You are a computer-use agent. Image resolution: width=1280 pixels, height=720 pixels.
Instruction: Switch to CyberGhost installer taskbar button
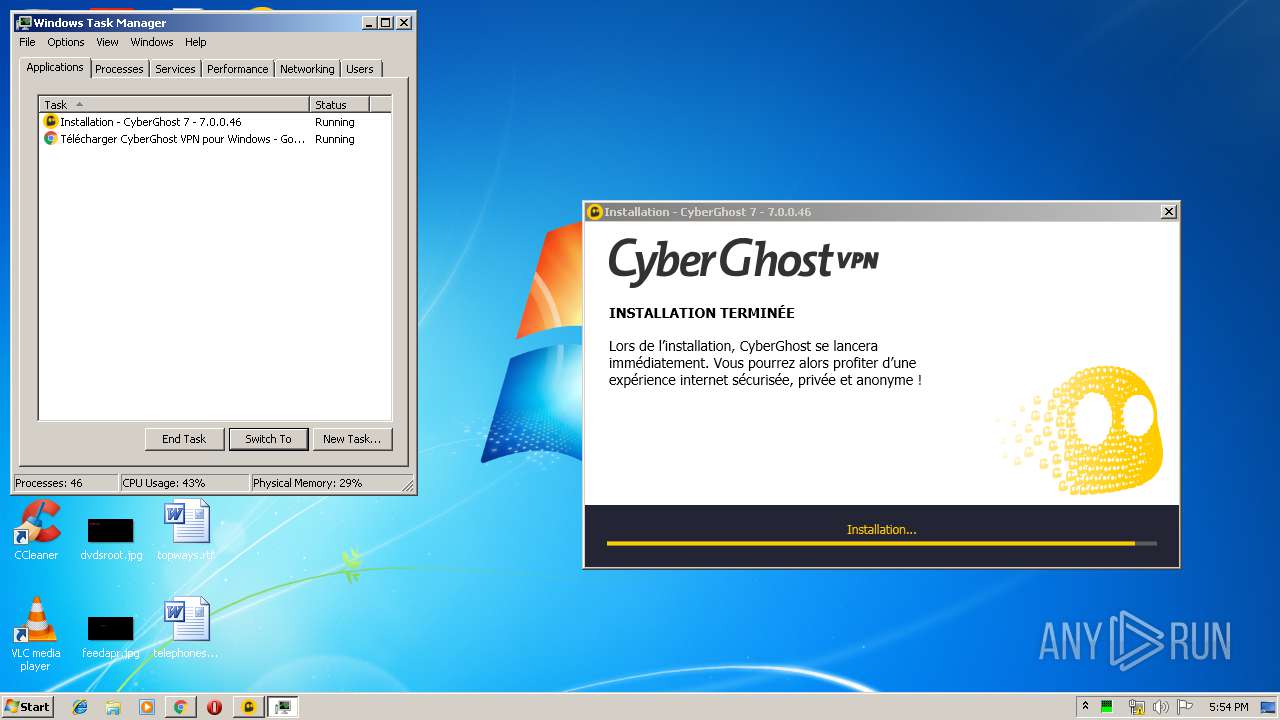click(248, 707)
